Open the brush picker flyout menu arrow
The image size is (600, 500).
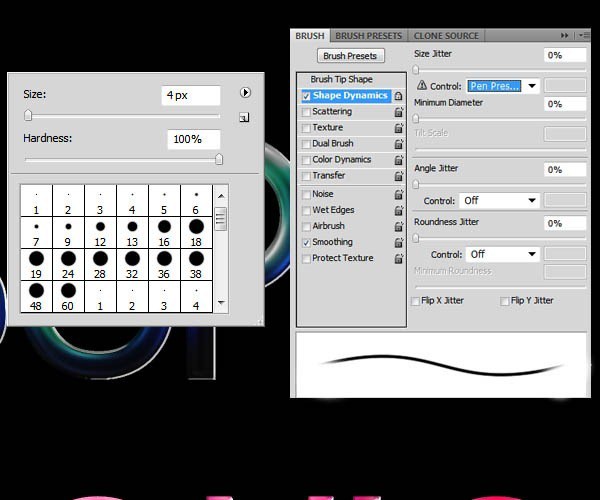pyautogui.click(x=245, y=93)
